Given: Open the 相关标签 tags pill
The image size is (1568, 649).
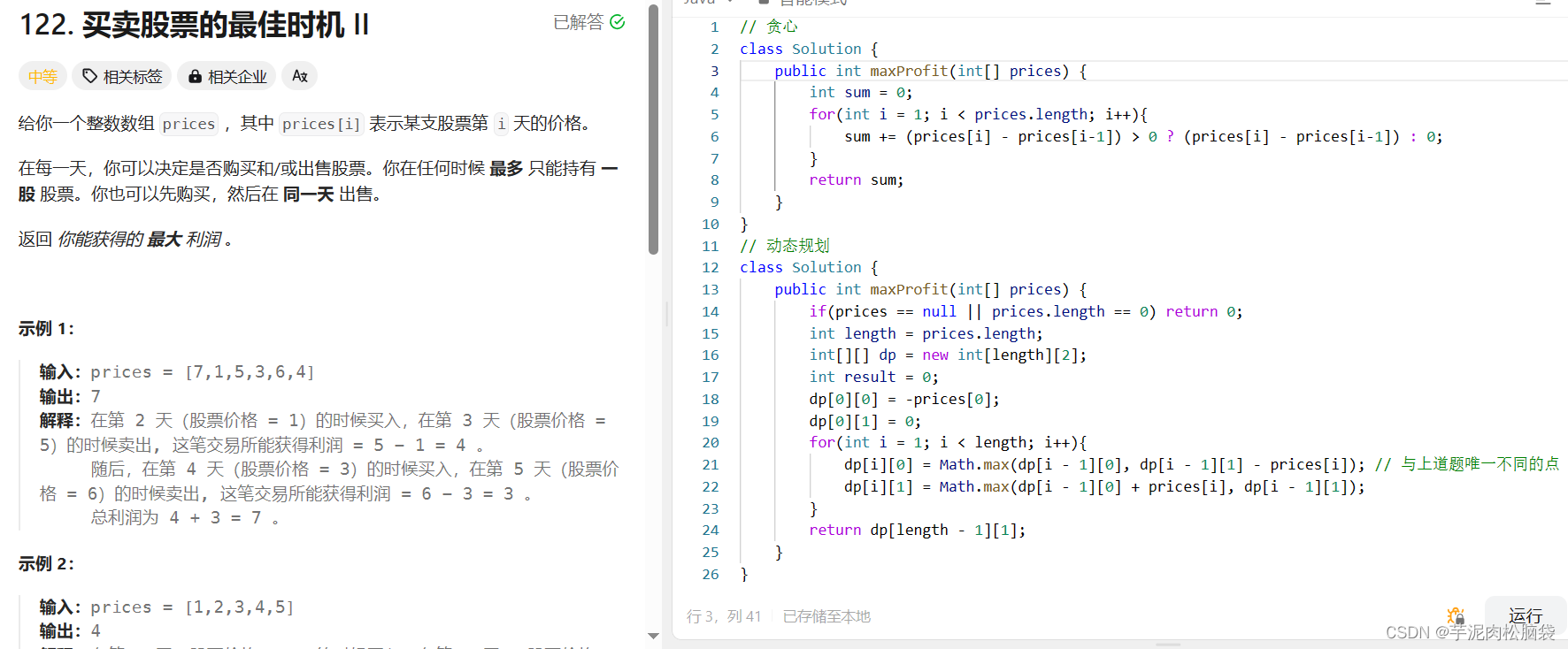Looking at the screenshot, I should pyautogui.click(x=122, y=76).
